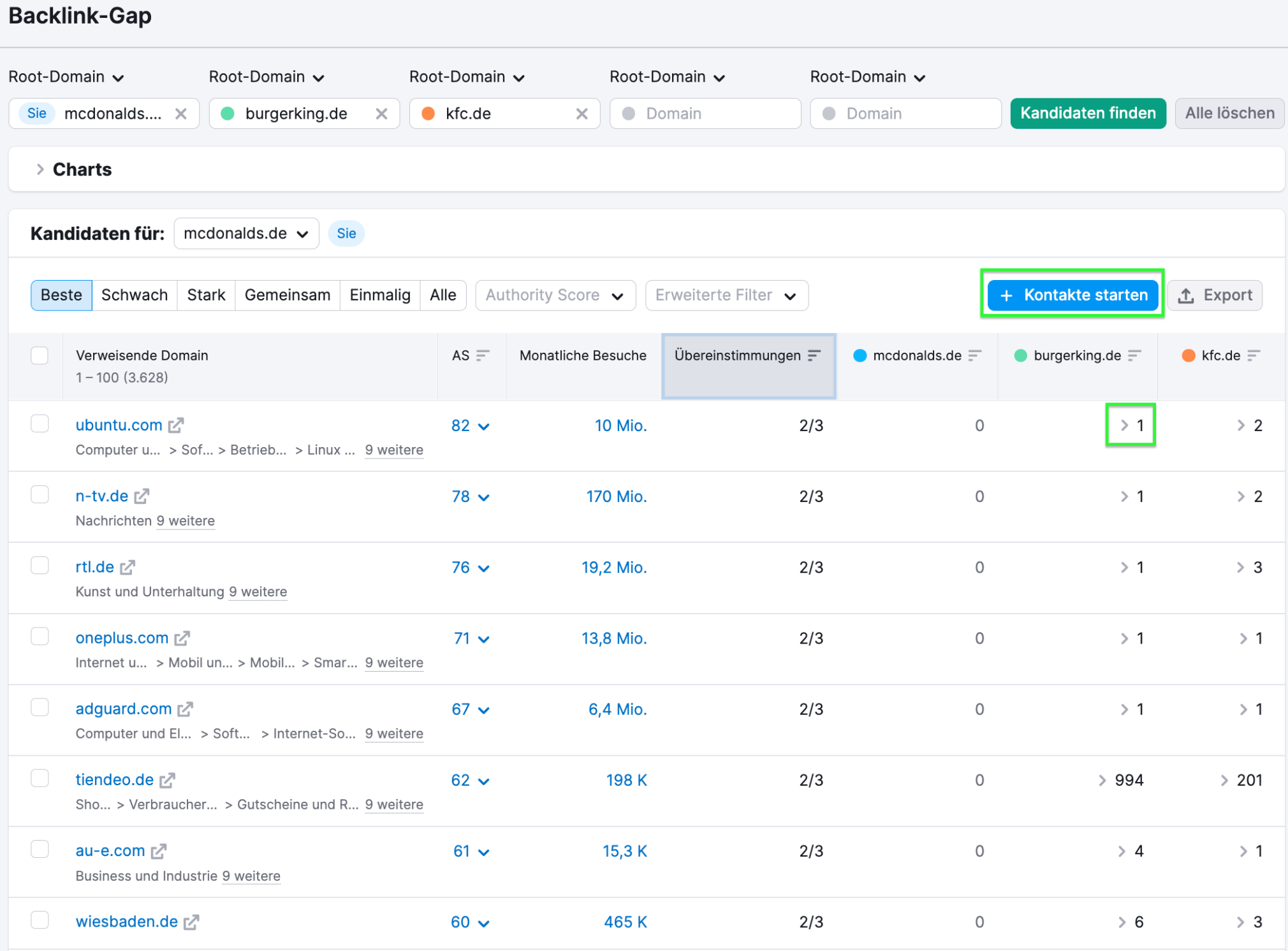
Task: Open Root-Domain dropdown above burgerking.de field
Action: [x=267, y=77]
